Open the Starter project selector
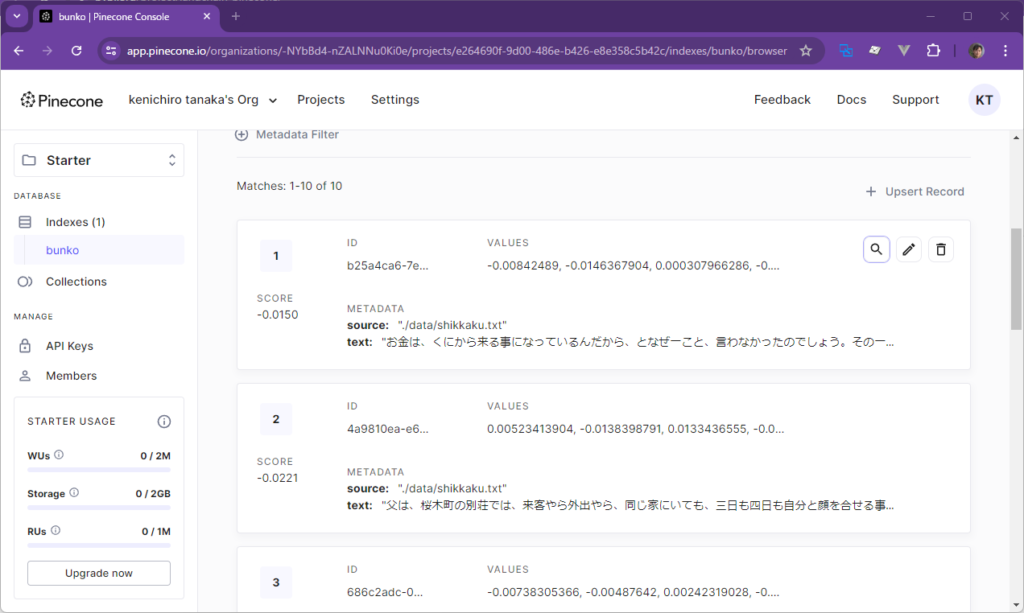1024x613 pixels. point(99,160)
